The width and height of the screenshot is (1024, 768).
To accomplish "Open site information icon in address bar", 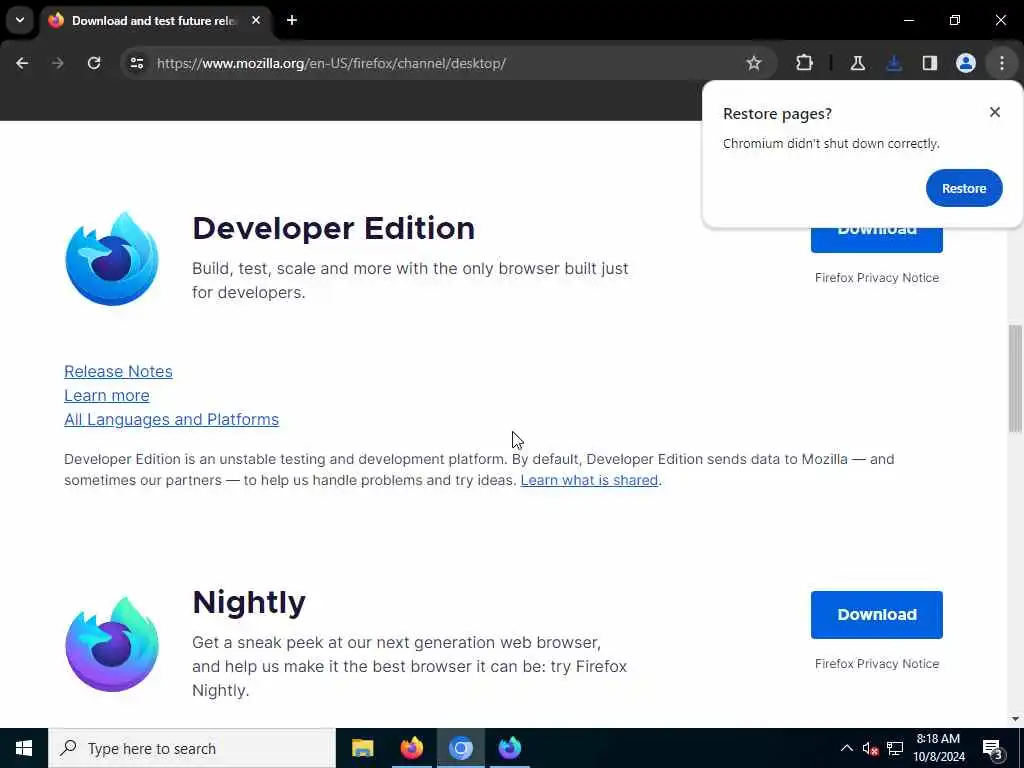I will [x=136, y=63].
